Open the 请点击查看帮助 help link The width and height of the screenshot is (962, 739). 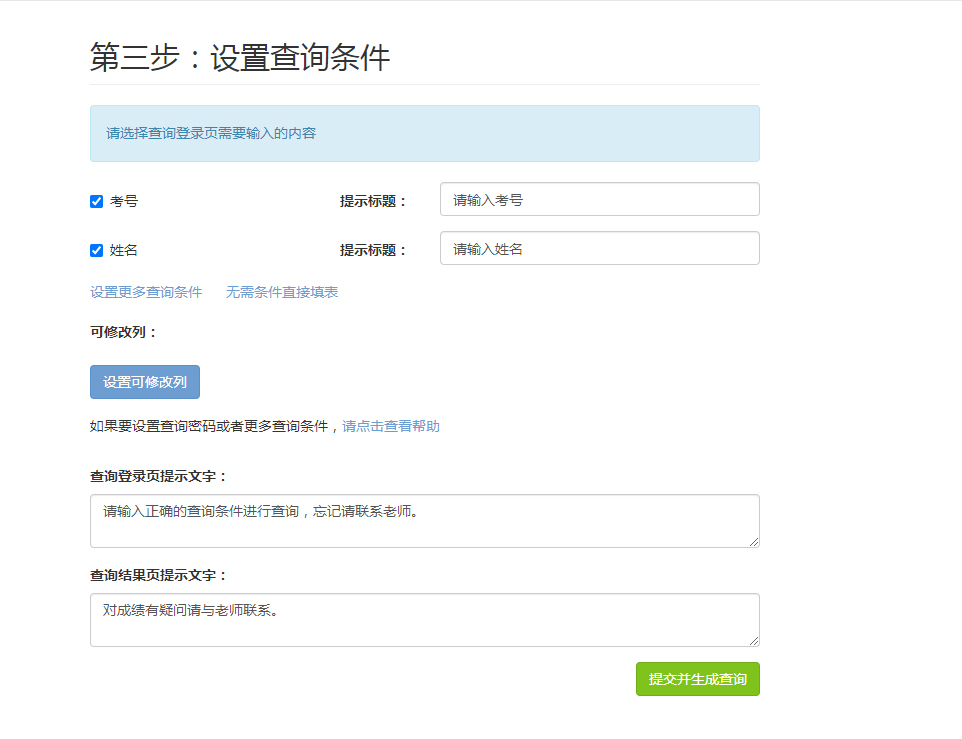click(391, 426)
